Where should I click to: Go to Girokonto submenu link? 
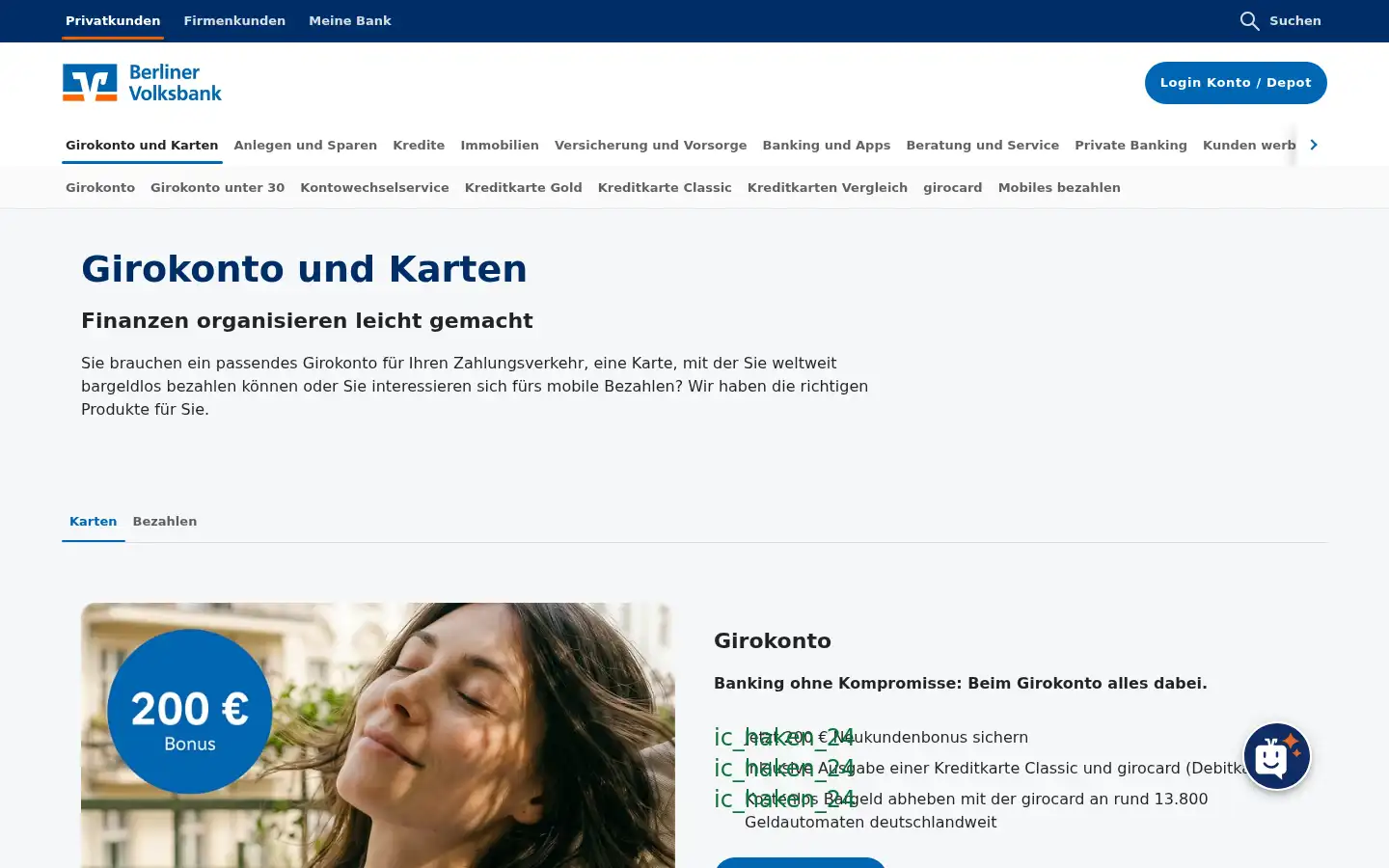point(100,187)
